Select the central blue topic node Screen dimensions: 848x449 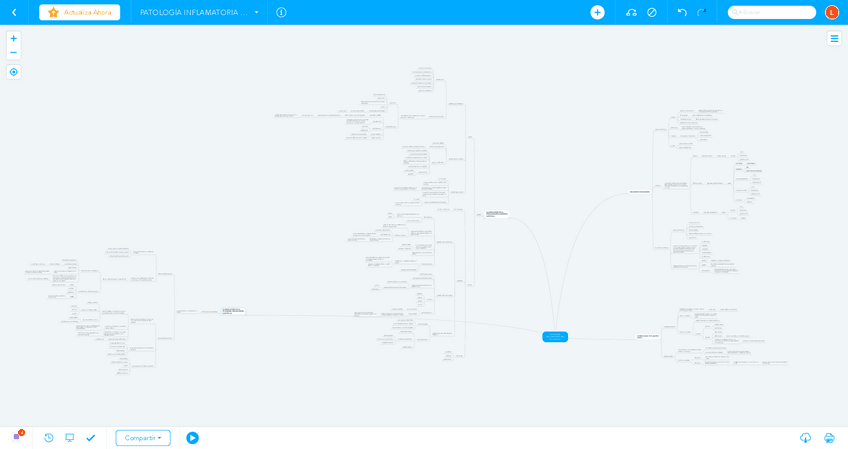point(555,337)
